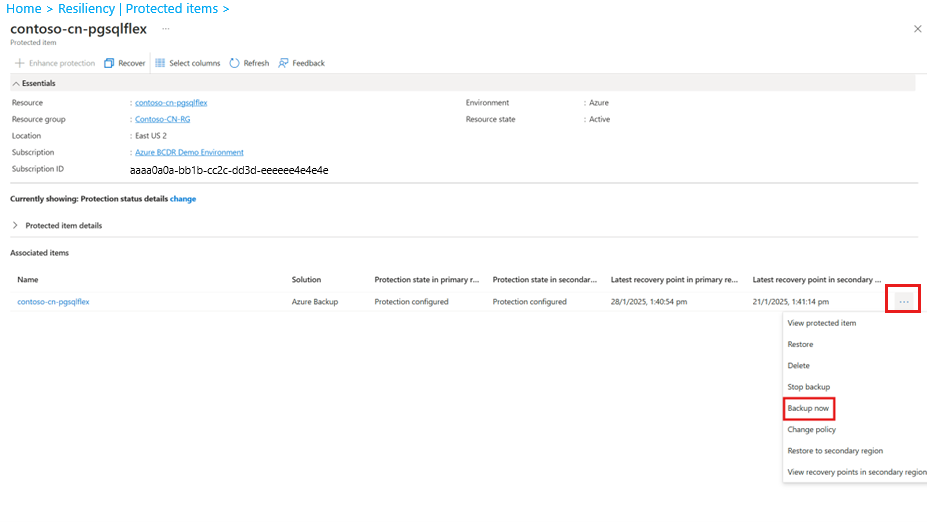Click the Recover icon in toolbar
This screenshot has height=522, width=927.
pyautogui.click(x=109, y=63)
